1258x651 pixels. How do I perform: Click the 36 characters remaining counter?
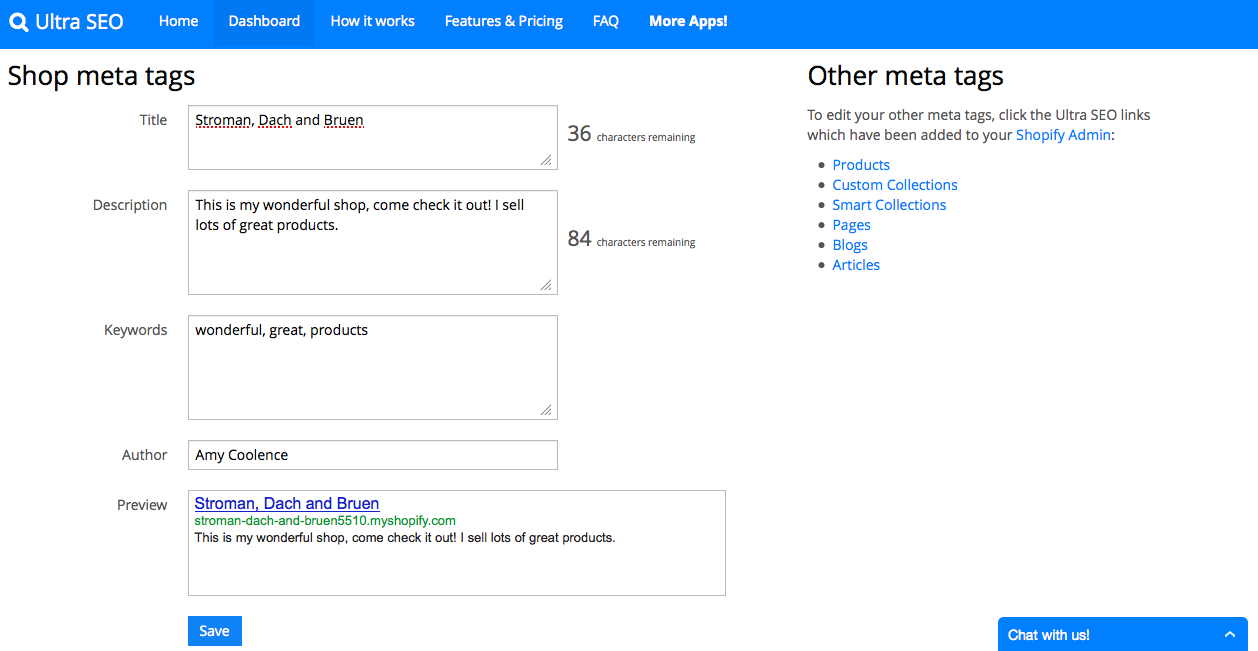631,134
